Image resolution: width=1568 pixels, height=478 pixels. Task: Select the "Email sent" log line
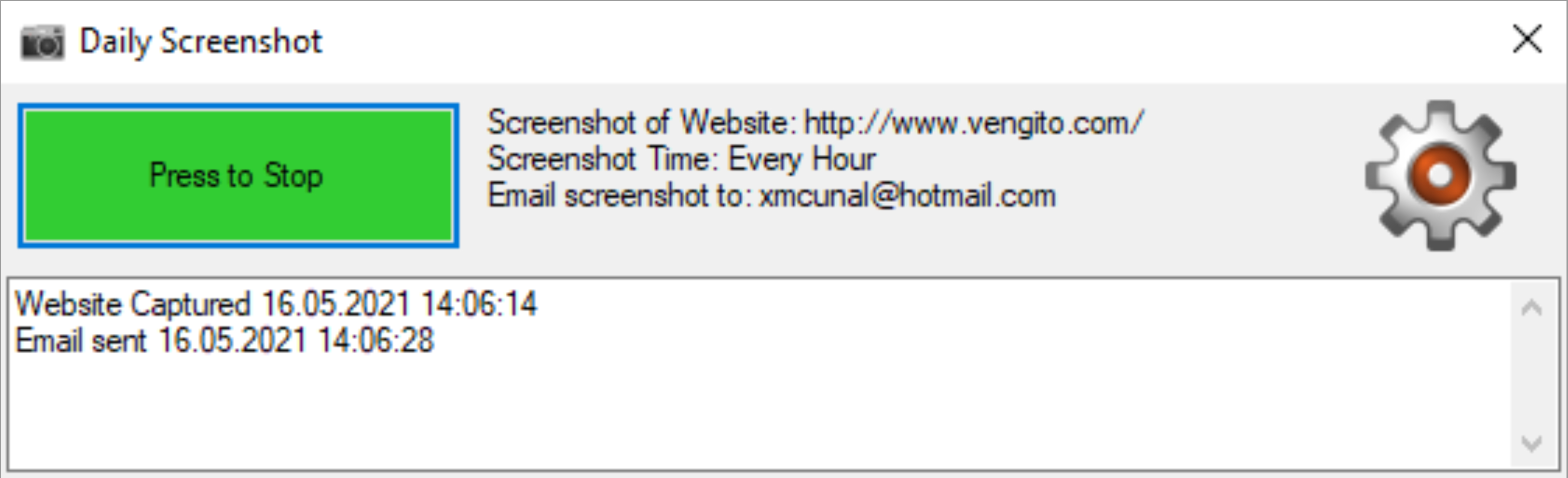coord(224,340)
